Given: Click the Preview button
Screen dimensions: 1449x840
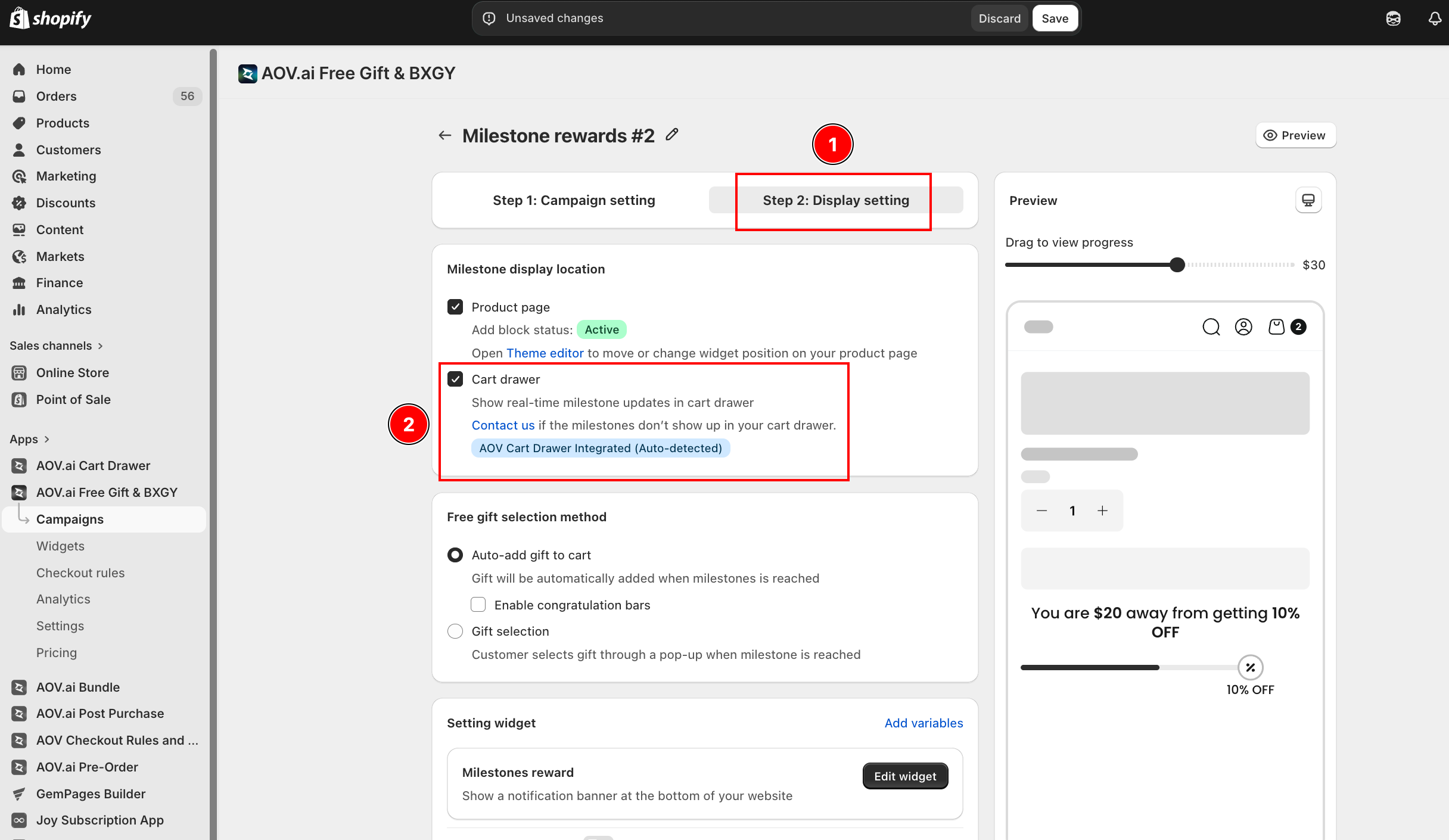Looking at the screenshot, I should coord(1295,135).
